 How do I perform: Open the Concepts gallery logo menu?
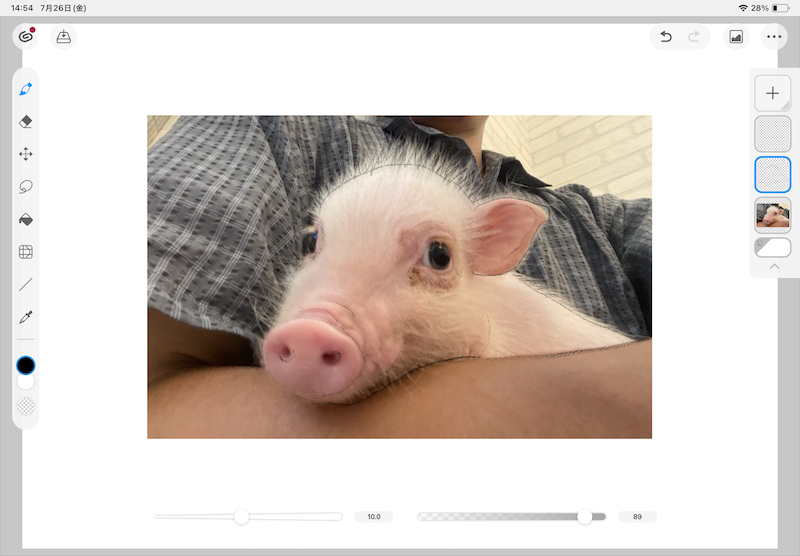point(26,36)
